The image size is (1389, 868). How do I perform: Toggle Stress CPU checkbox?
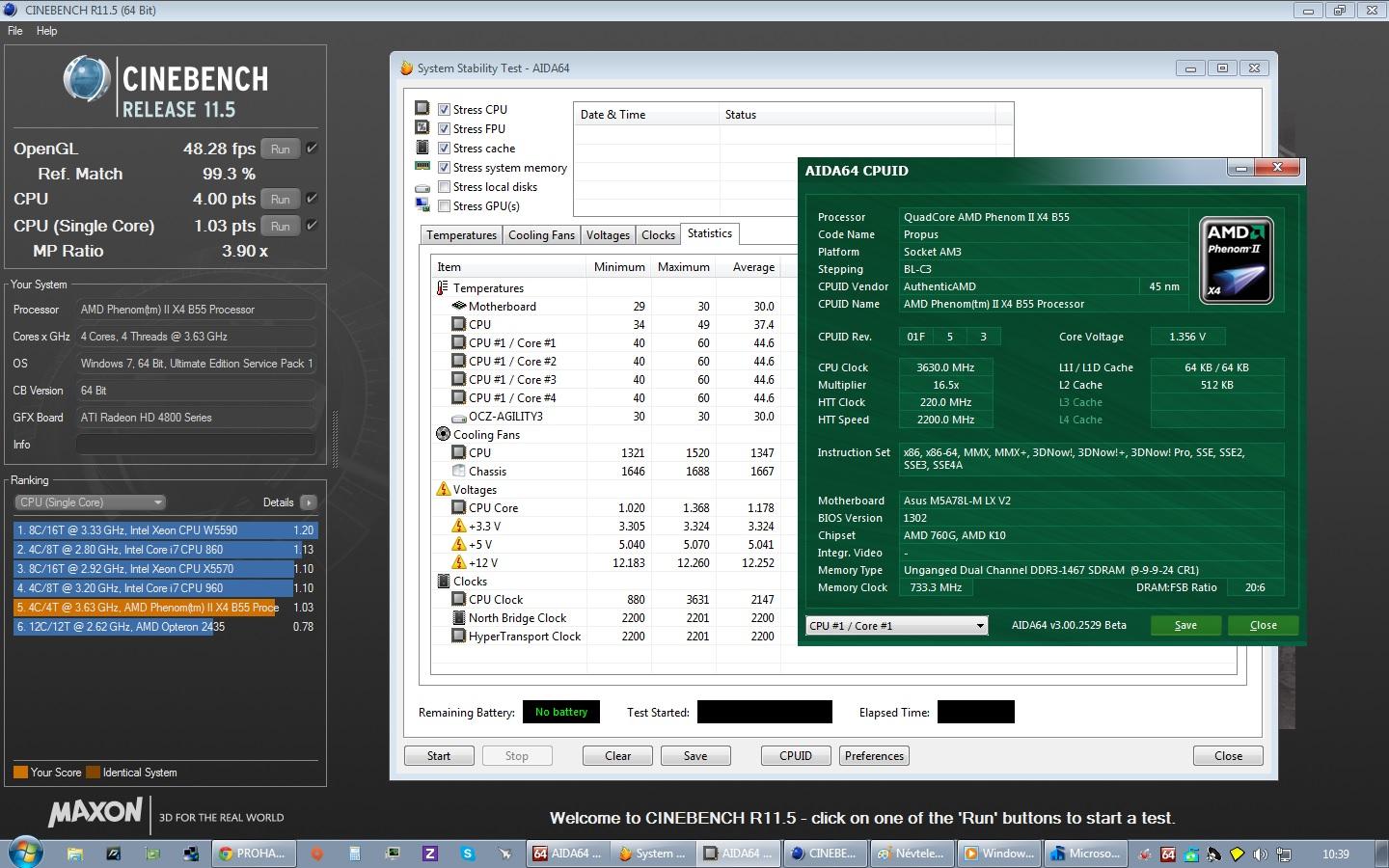pos(444,109)
